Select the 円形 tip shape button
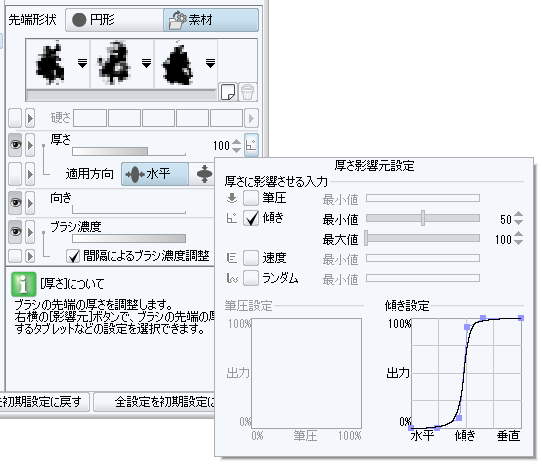 point(114,20)
